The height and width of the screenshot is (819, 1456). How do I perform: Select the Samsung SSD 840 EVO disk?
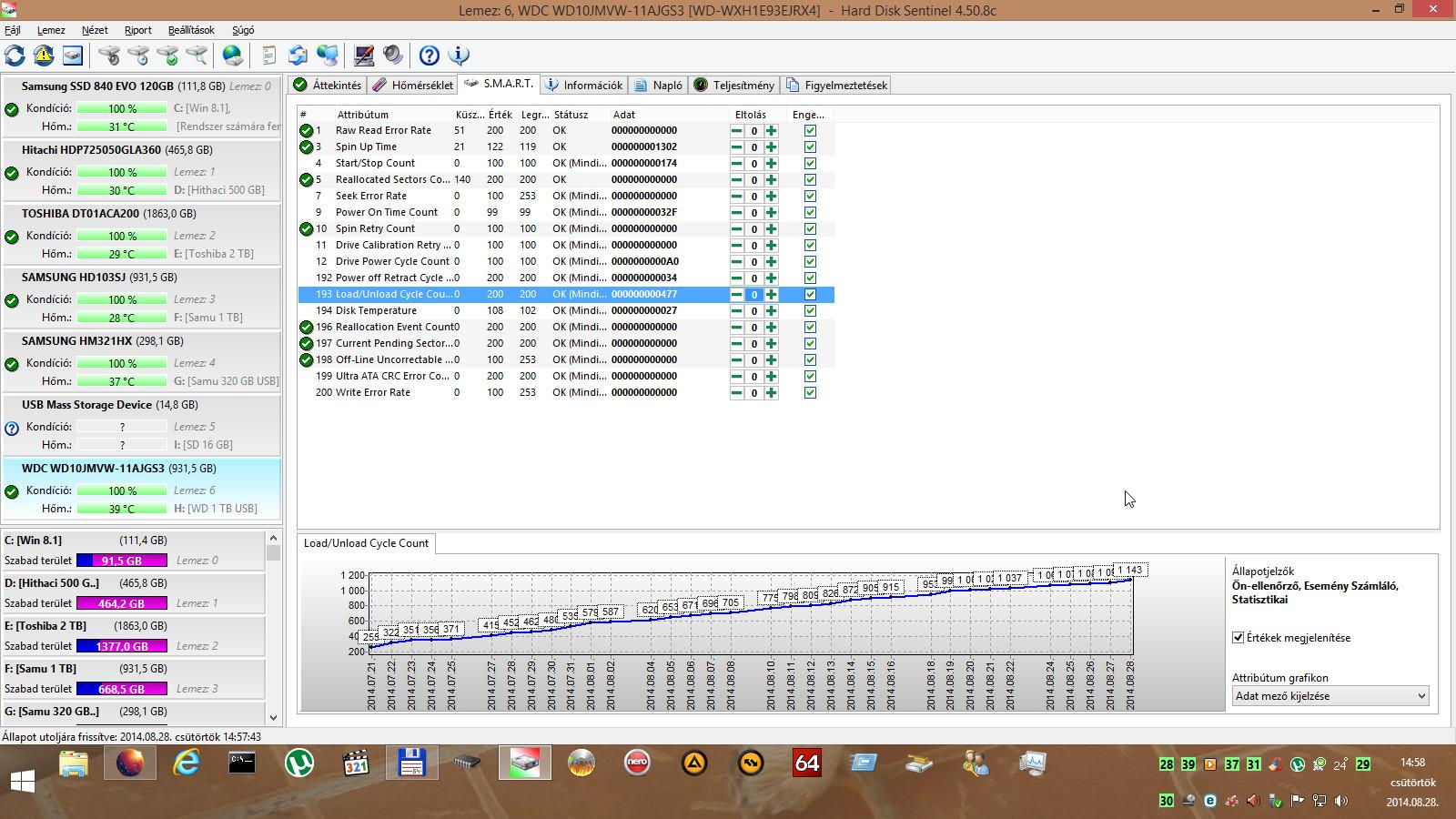pyautogui.click(x=141, y=107)
